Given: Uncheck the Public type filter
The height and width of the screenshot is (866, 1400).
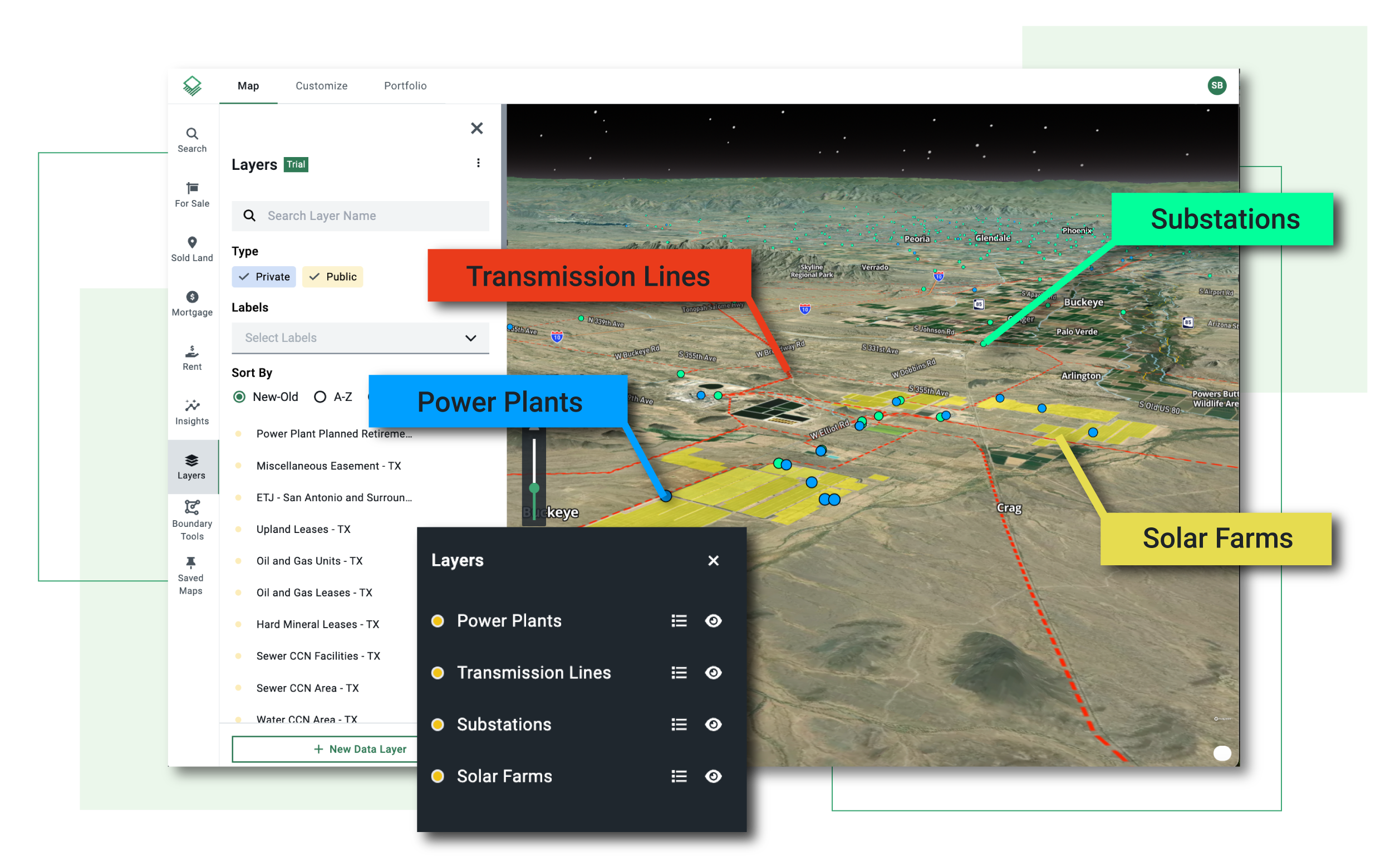Looking at the screenshot, I should pyautogui.click(x=332, y=277).
